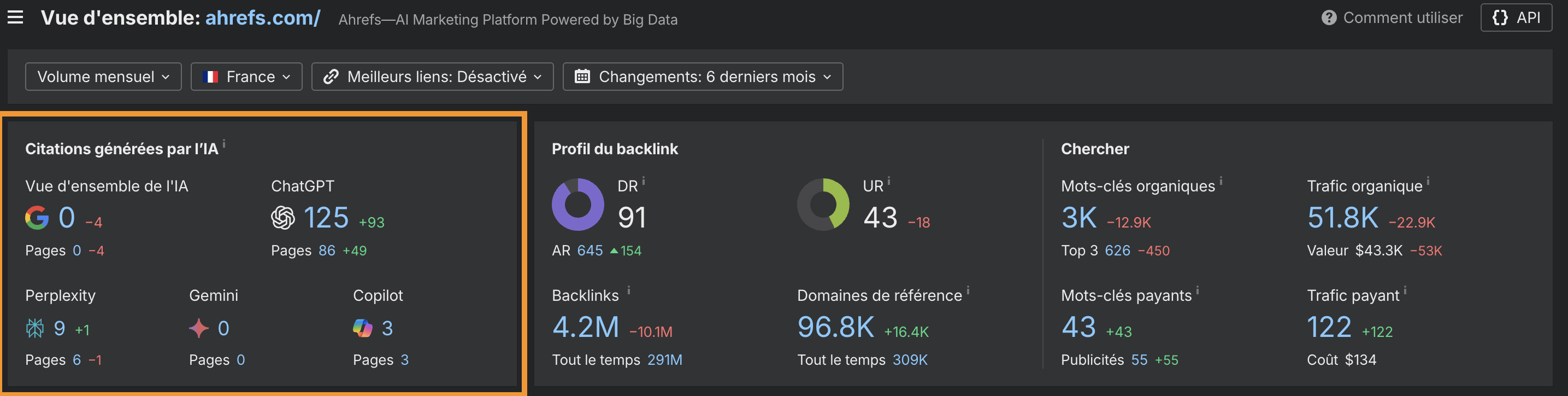Click the France flag icon
The width and height of the screenshot is (1568, 396).
[x=210, y=77]
